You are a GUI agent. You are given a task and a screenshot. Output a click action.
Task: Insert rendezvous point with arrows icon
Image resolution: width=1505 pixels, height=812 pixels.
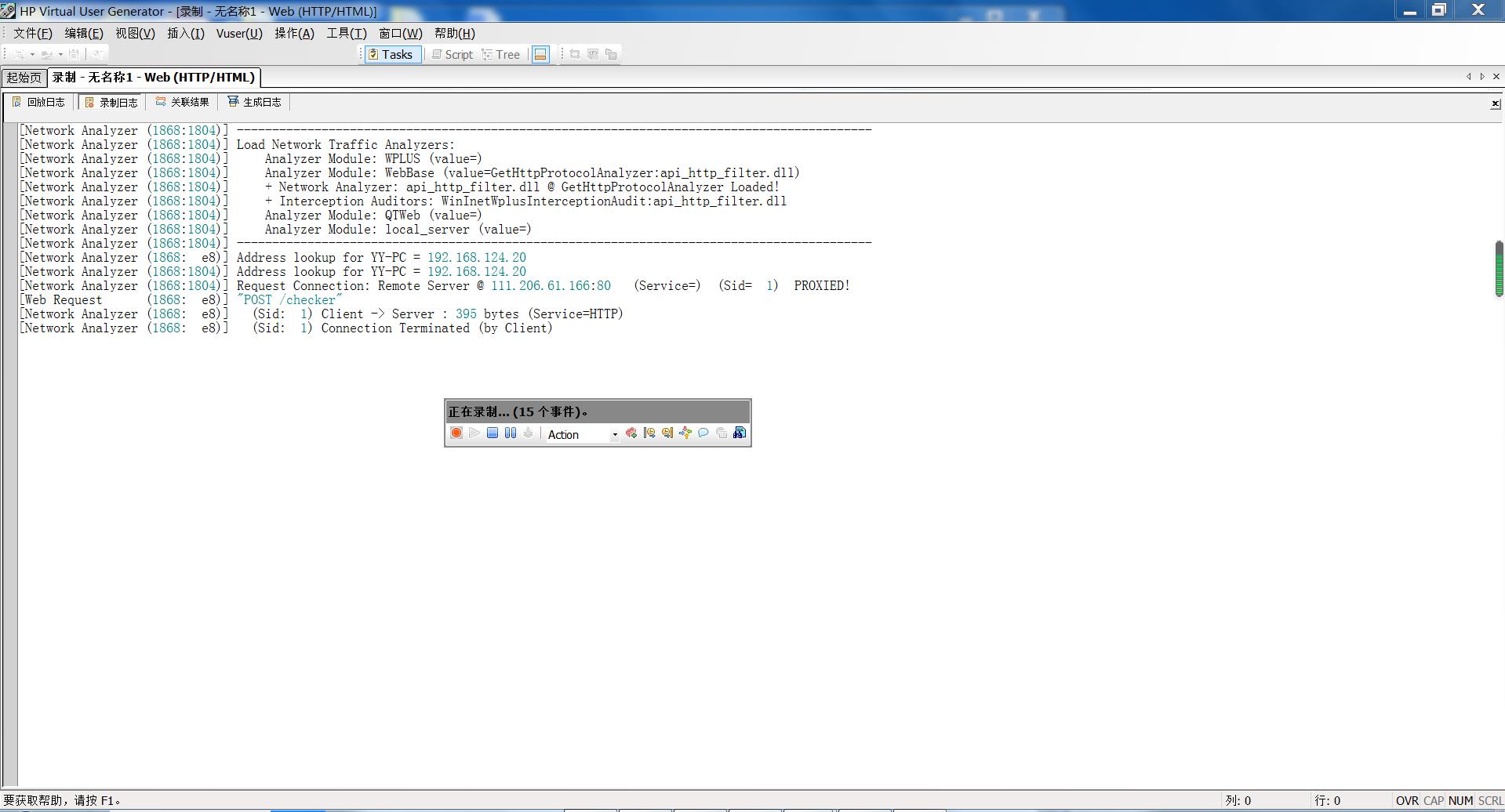(x=685, y=433)
